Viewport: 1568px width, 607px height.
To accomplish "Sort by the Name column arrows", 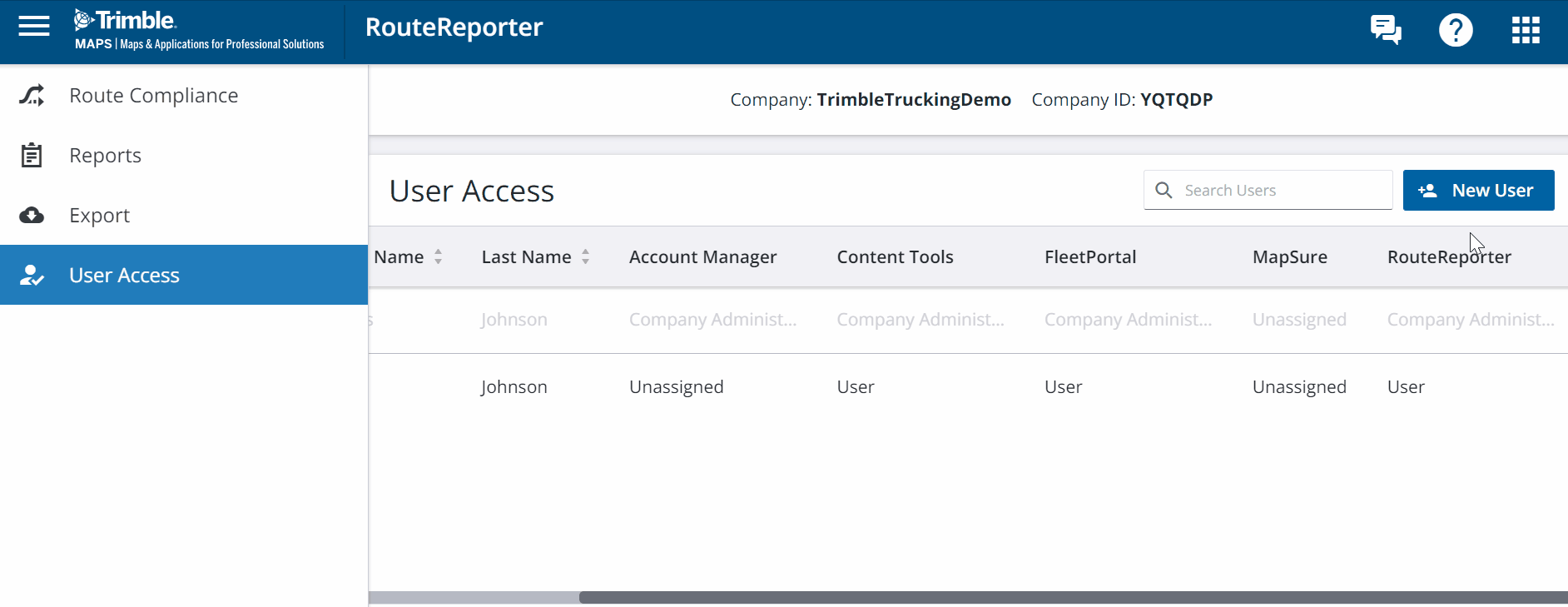I will pos(439,257).
